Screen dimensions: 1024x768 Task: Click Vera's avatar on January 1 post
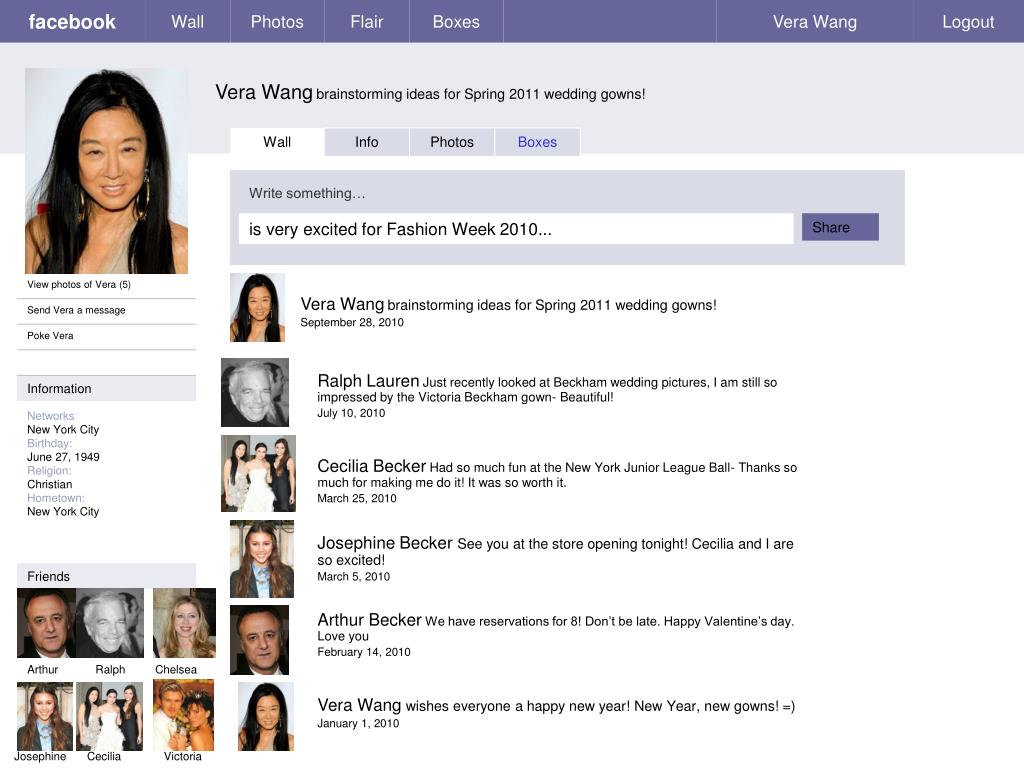(266, 716)
